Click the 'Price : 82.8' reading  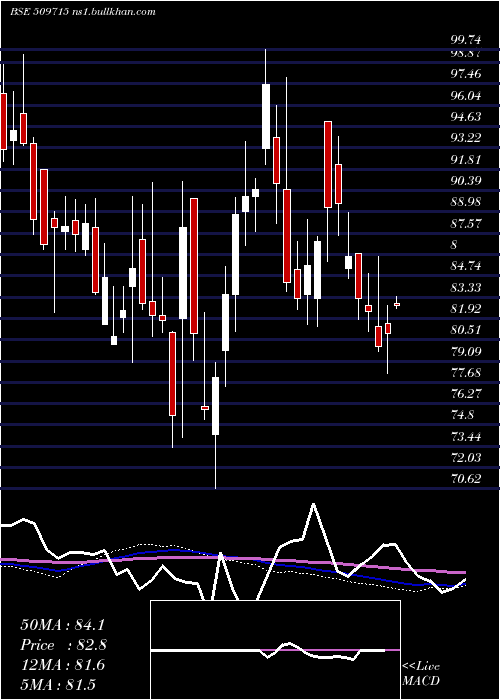64,645
